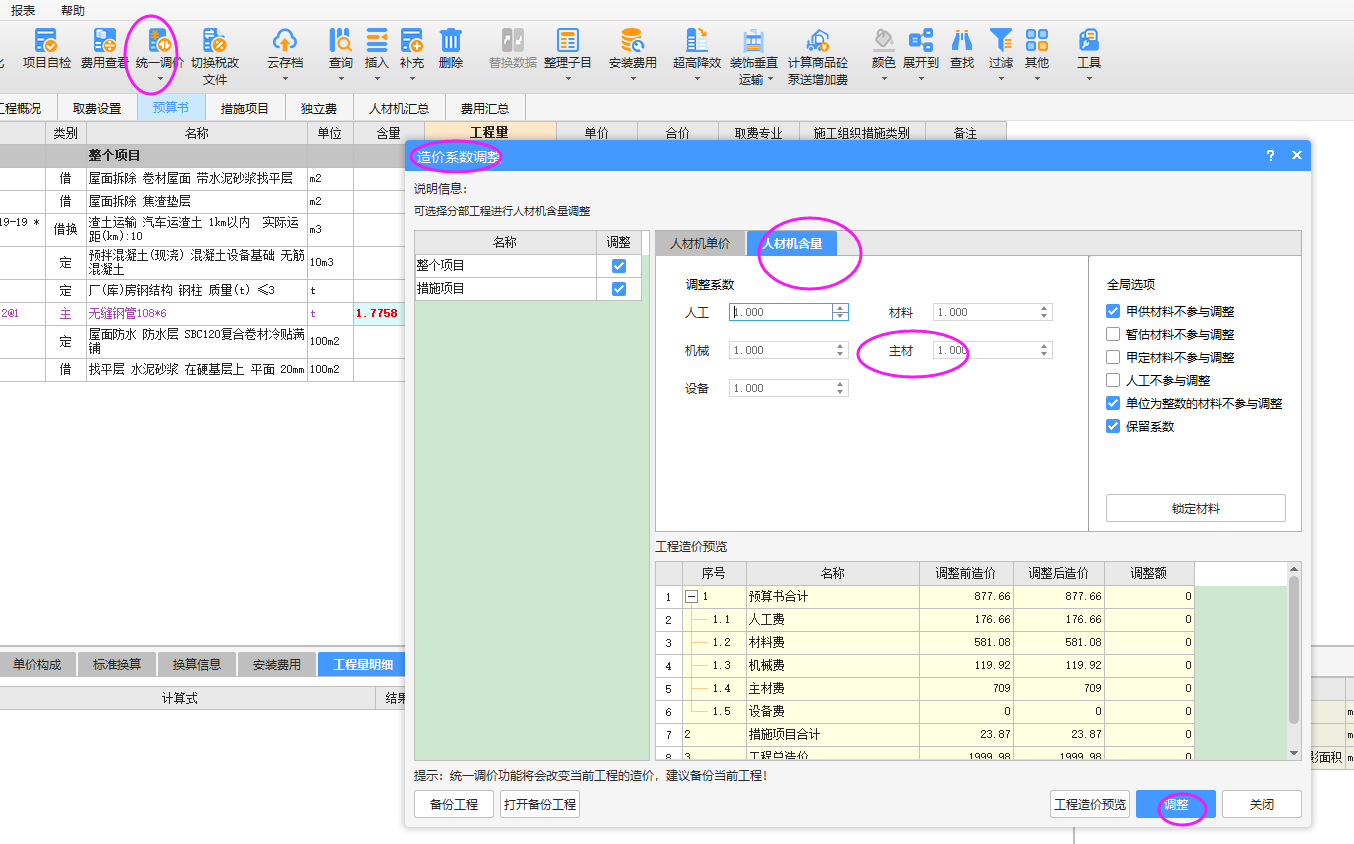Open dropdown arrow below 工具 label
The height and width of the screenshot is (844, 1354).
[1089, 80]
